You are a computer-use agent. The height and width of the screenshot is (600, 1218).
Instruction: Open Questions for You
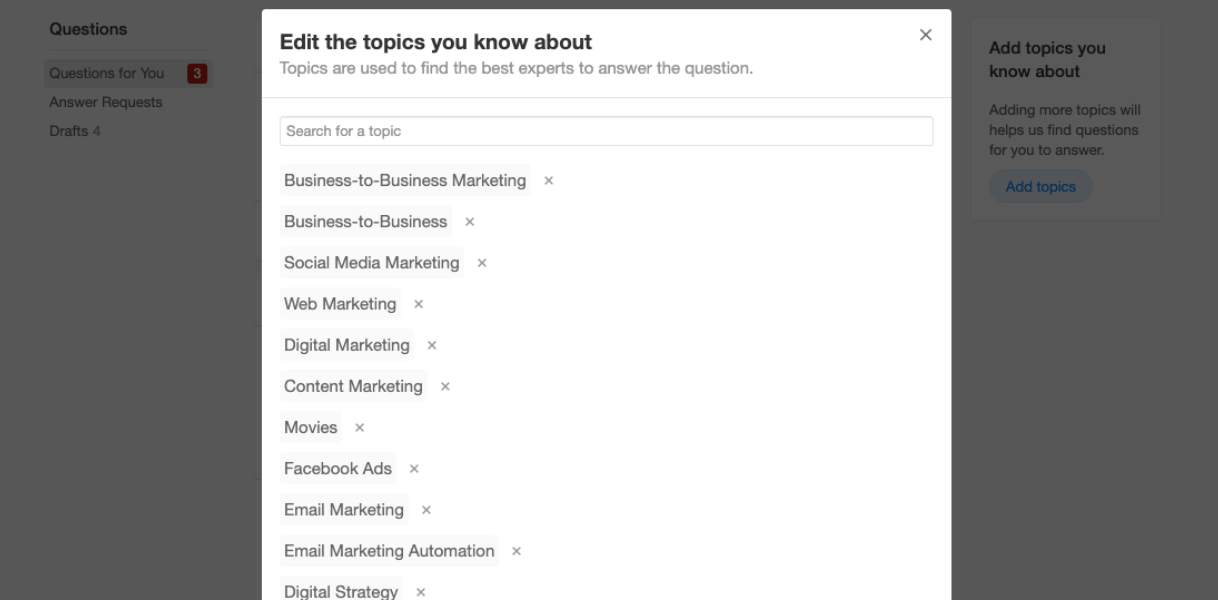pos(107,73)
